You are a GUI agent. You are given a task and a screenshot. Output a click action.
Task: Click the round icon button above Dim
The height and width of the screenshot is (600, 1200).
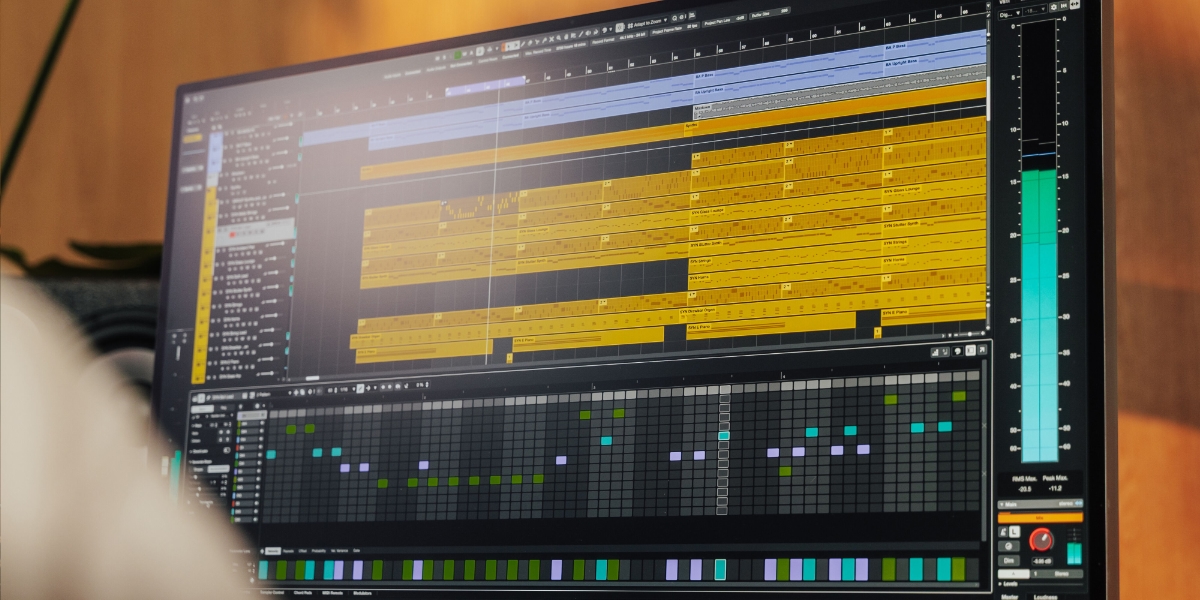1009,546
